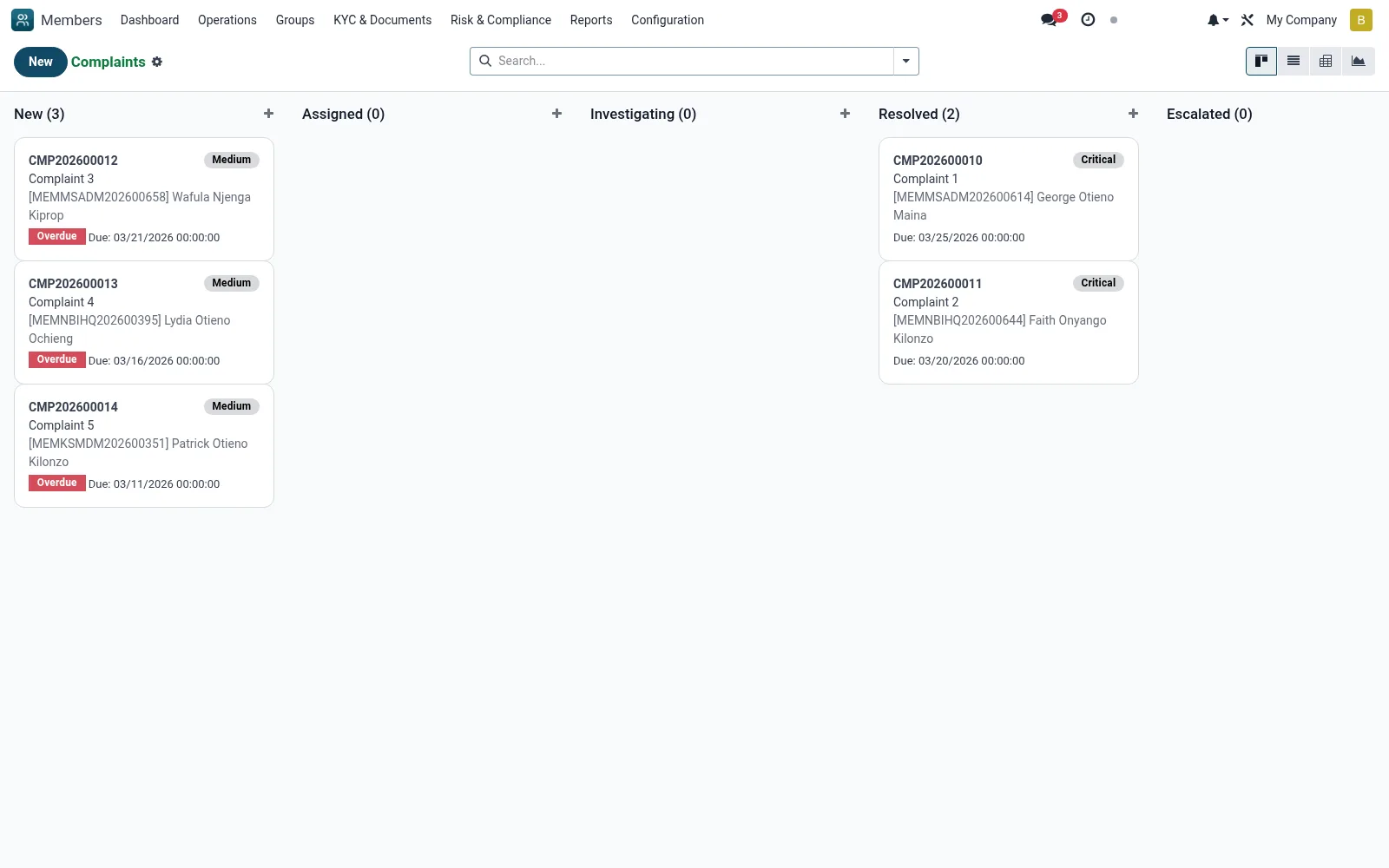Click the Medium badge on Complaint 3
This screenshot has height=868, width=1389.
pos(232,160)
